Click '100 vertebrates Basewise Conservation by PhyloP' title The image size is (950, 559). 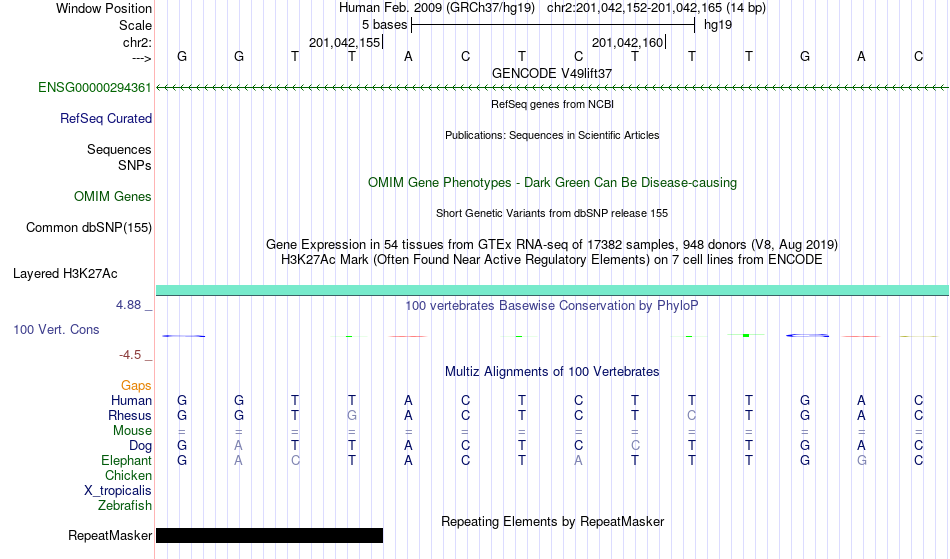pyautogui.click(x=552, y=306)
